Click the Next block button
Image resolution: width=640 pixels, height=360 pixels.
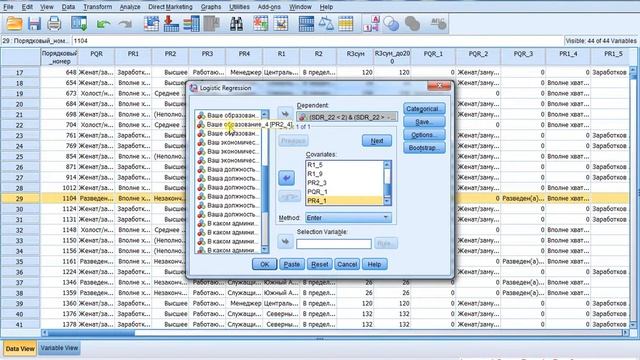[x=377, y=140]
